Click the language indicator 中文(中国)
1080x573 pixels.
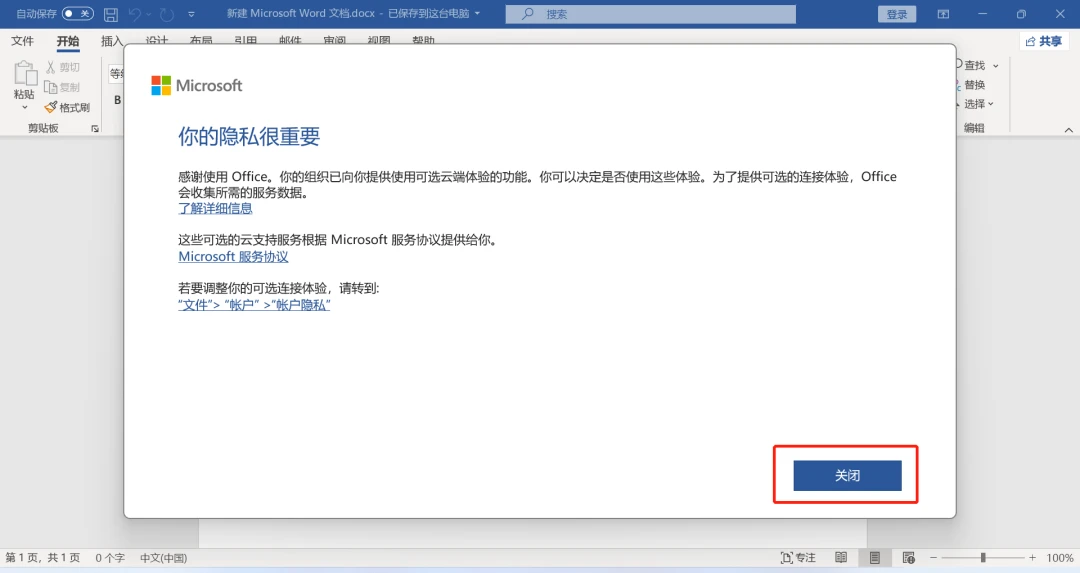click(163, 558)
